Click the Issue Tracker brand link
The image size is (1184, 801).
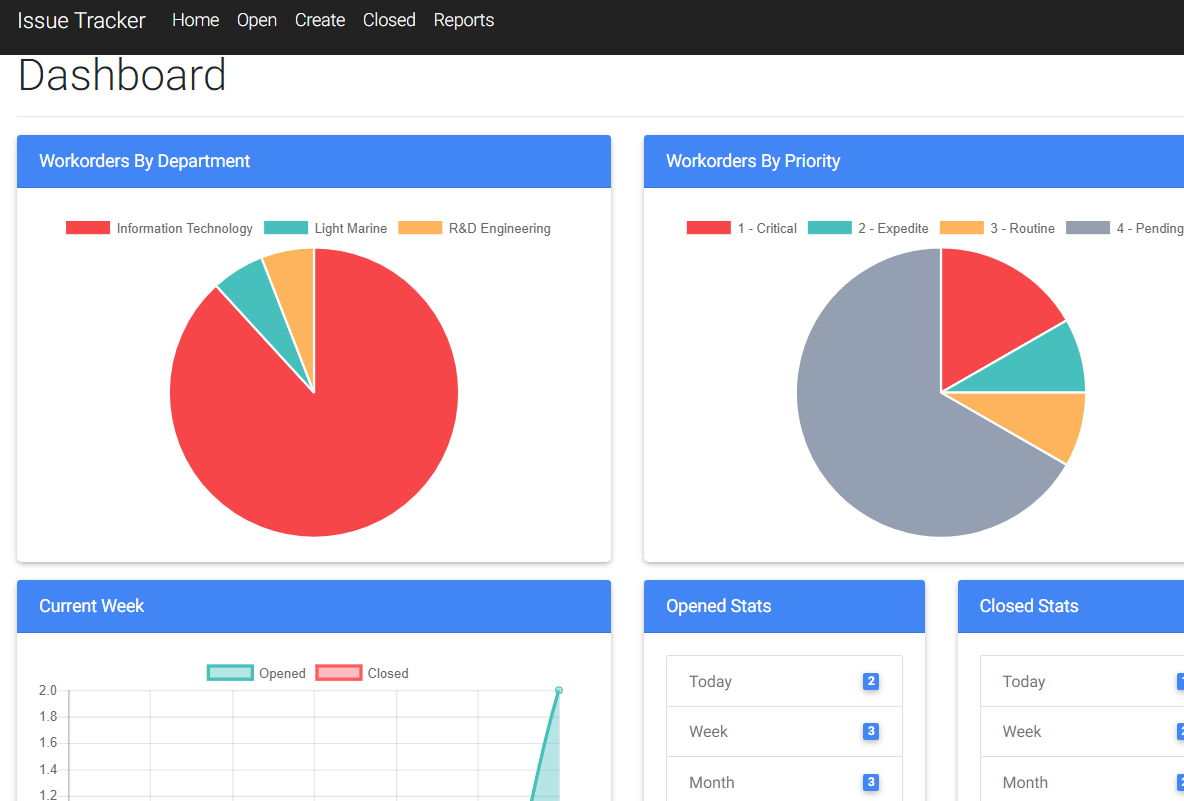[82, 20]
